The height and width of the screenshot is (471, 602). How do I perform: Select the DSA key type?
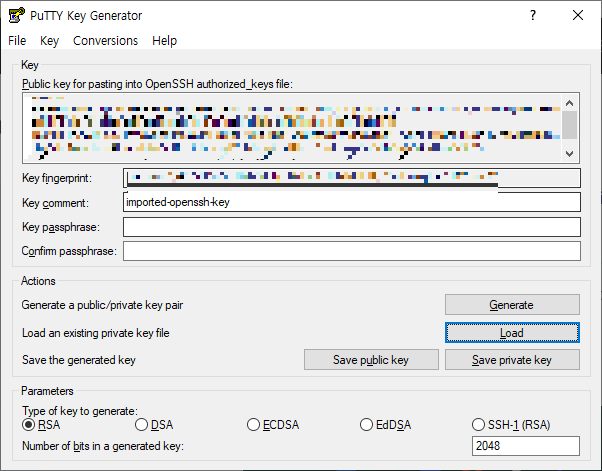coord(154,425)
